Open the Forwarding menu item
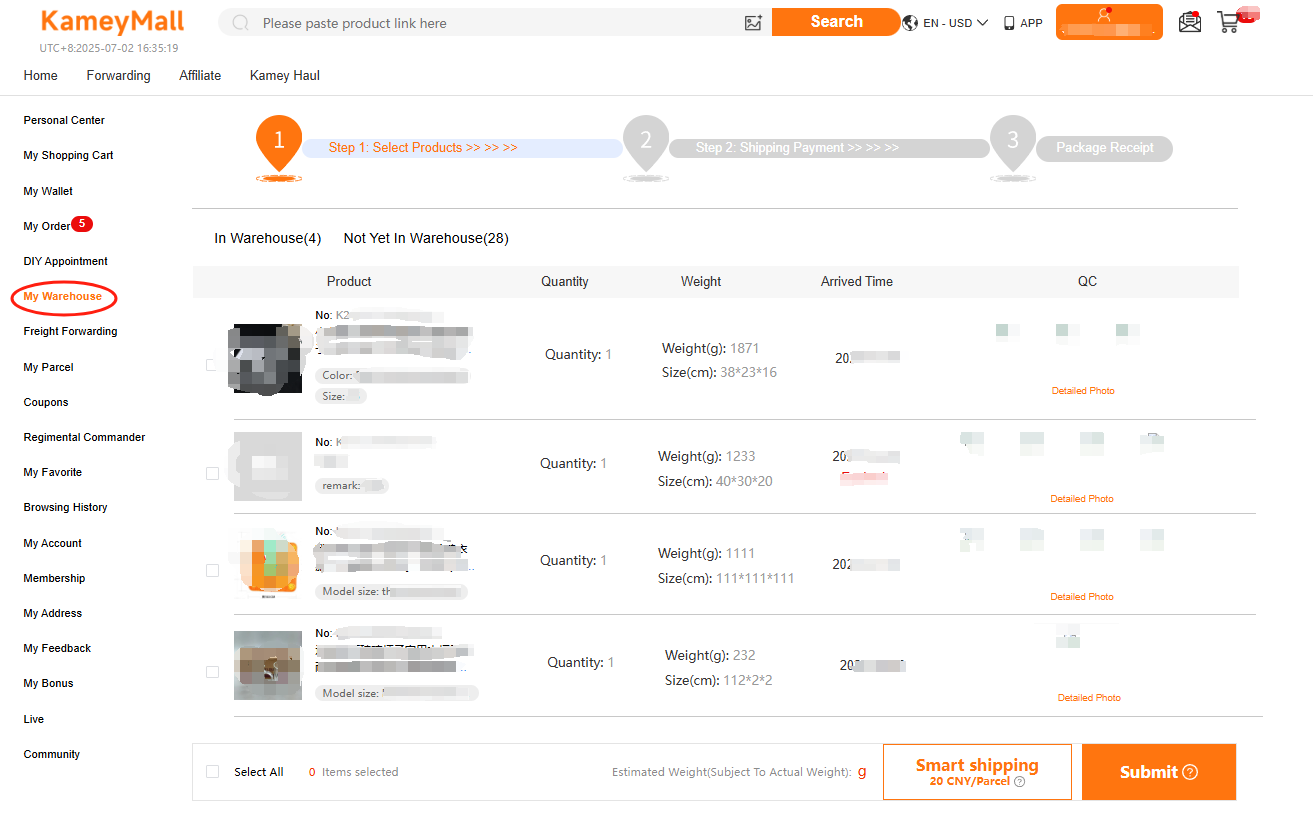Screen dimensions: 1313x821 pos(118,75)
